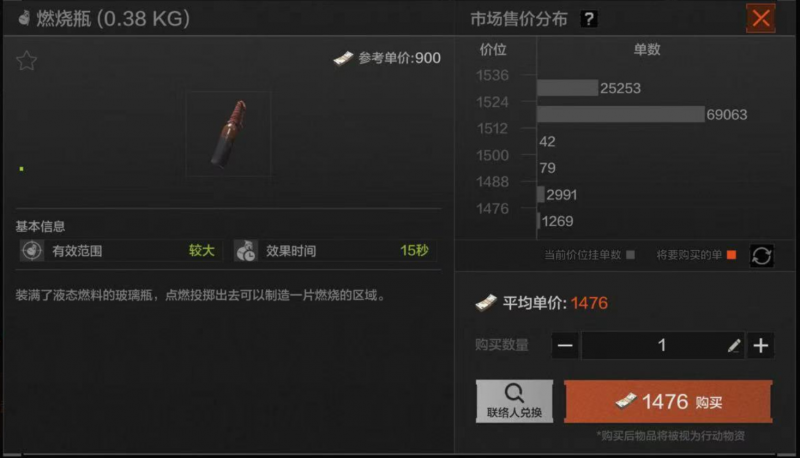
Task: Increase purchase quantity with plus button
Action: point(761,346)
